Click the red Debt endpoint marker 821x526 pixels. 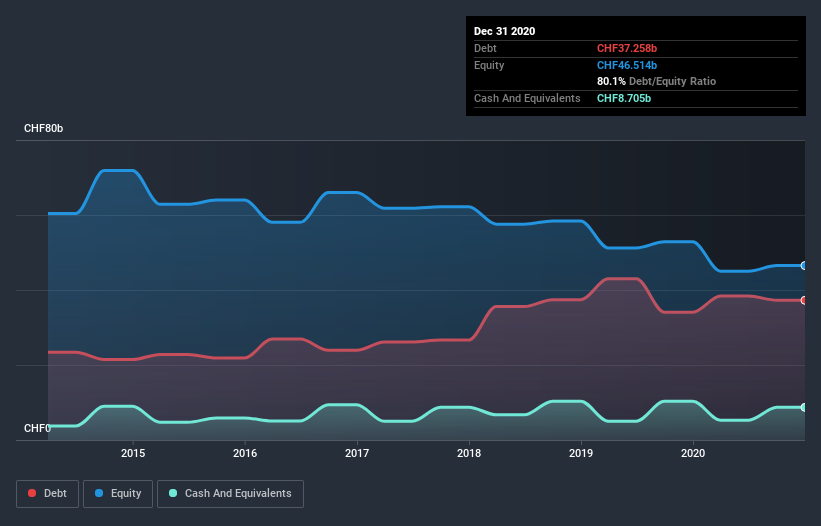point(804,300)
